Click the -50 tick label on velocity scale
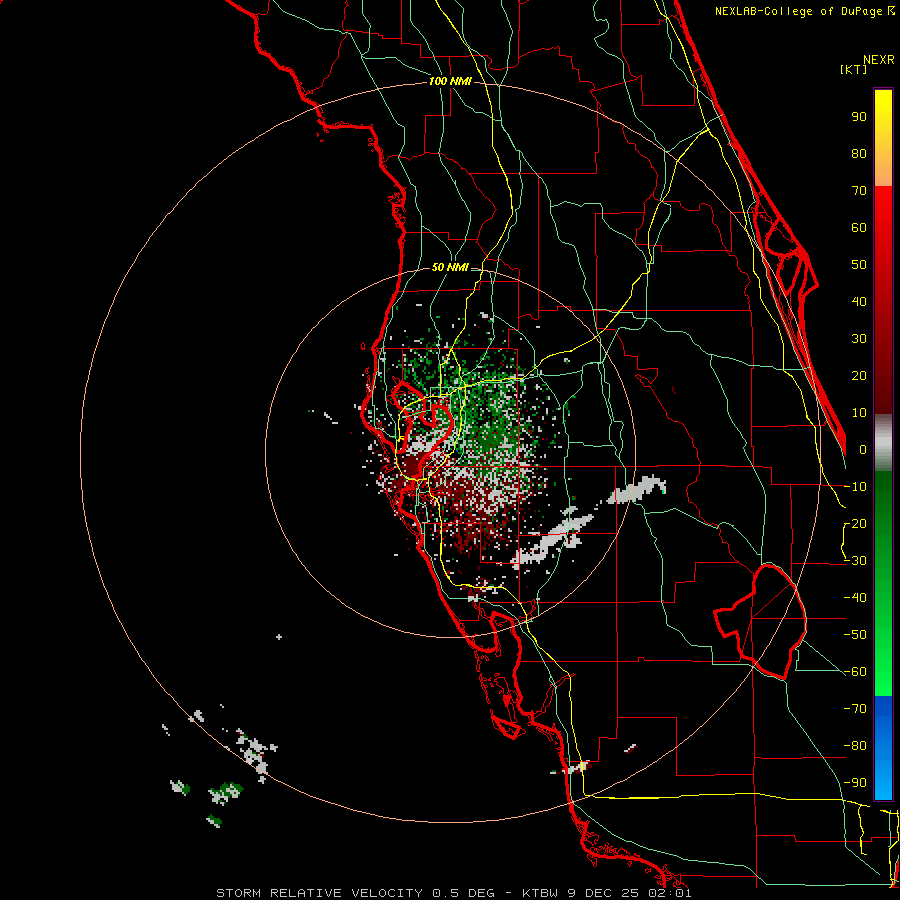 (855, 635)
